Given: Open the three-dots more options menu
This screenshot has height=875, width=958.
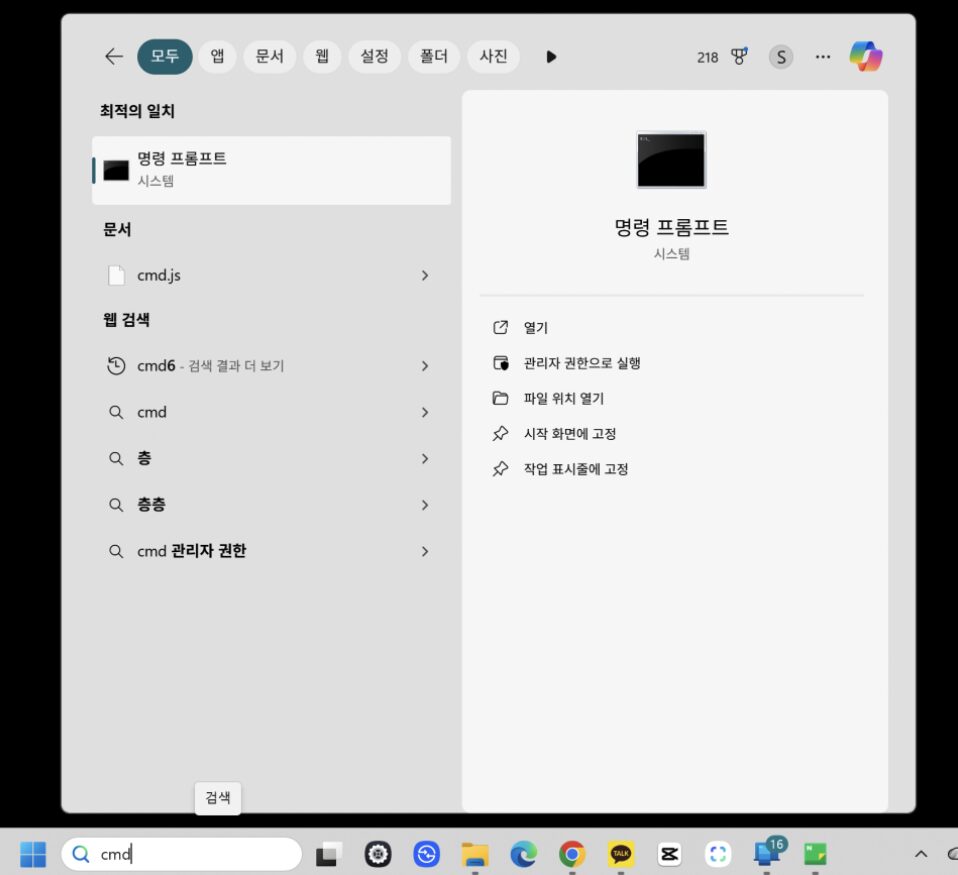Looking at the screenshot, I should point(823,57).
